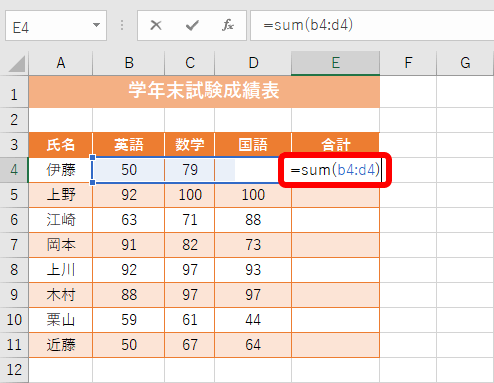This screenshot has height=383, width=494.
Task: Click 上川's Japanese score 93
Action: coord(253,270)
